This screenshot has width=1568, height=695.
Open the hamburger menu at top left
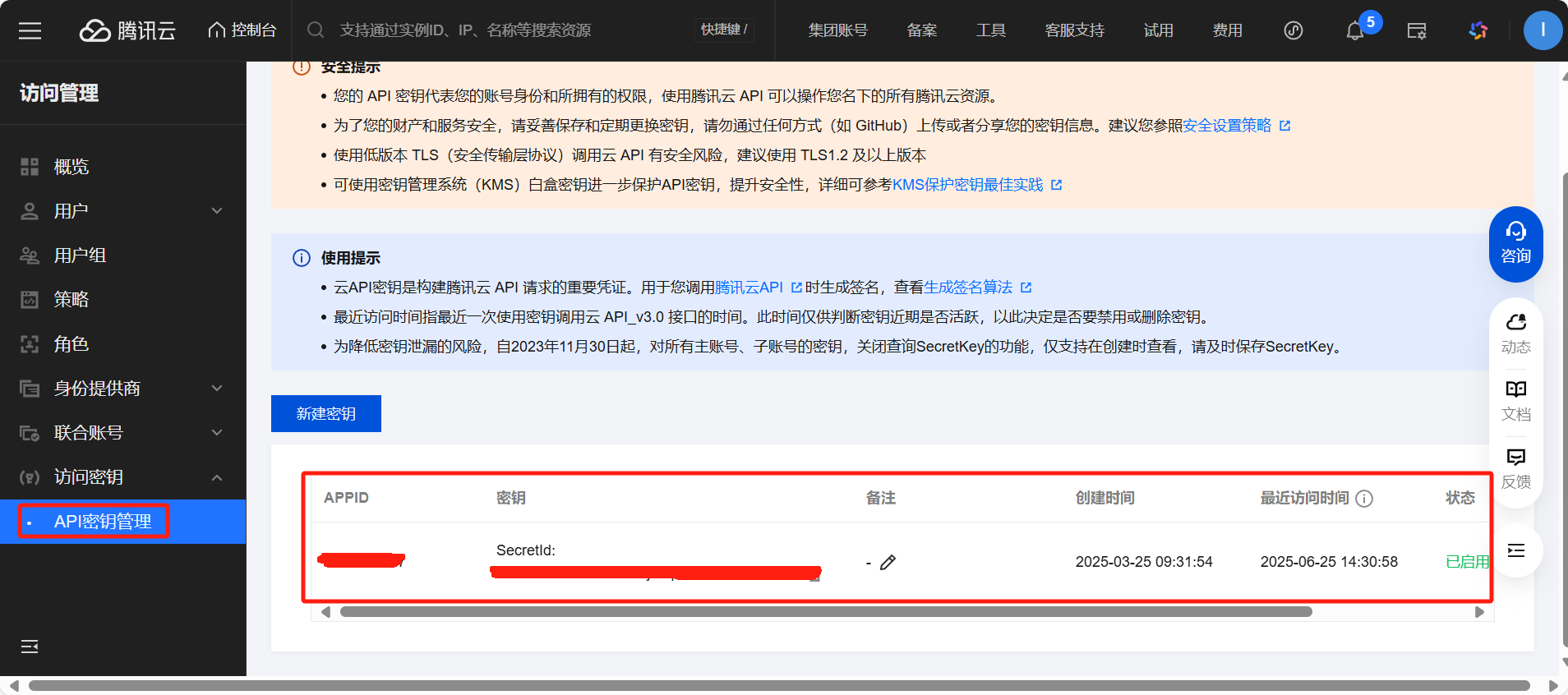tap(30, 31)
